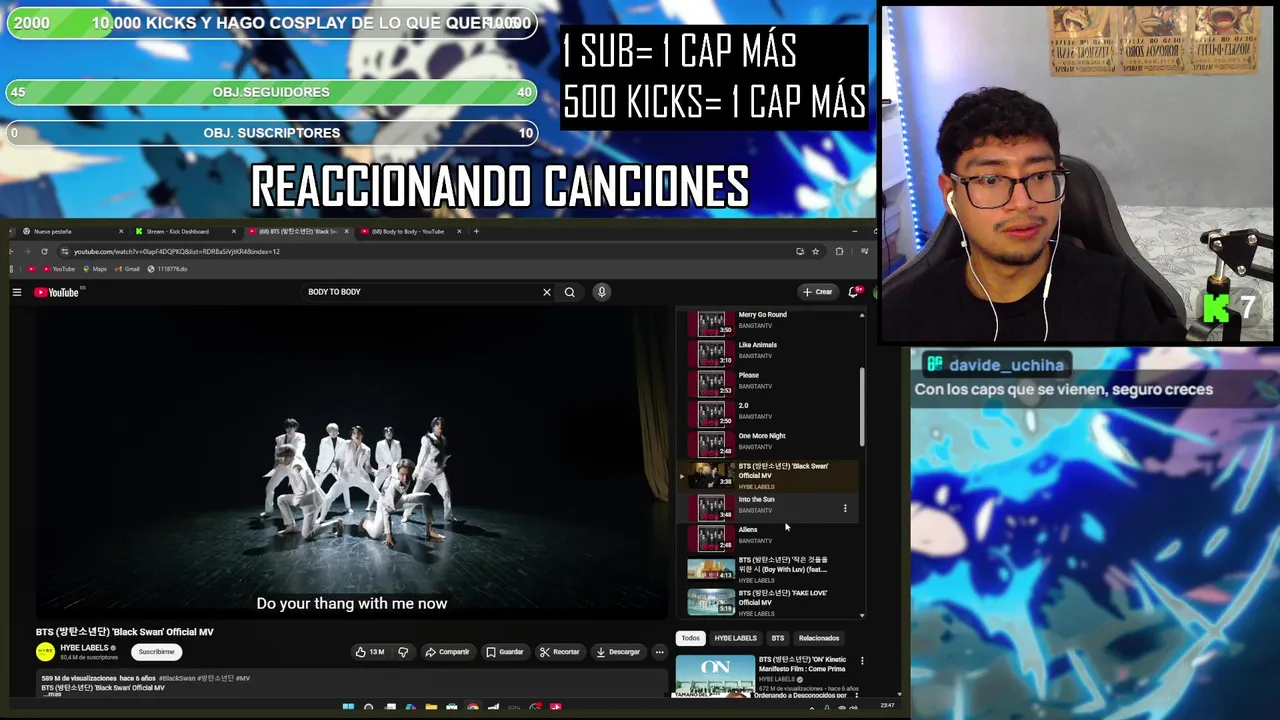1280x720 pixels.
Task: Open the ON Kinetic Manifesto recommended thumbnail
Action: point(715,676)
